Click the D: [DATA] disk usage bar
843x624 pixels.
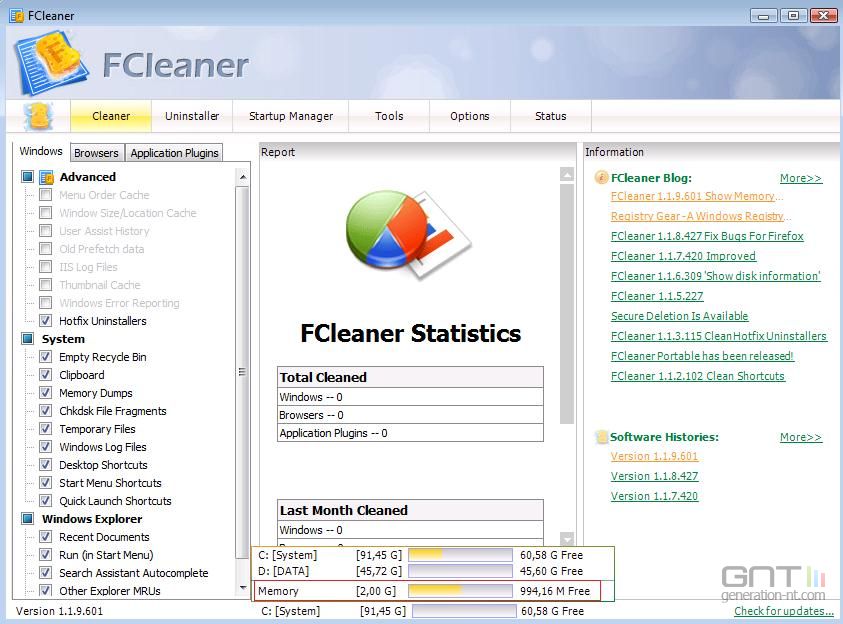tap(460, 571)
